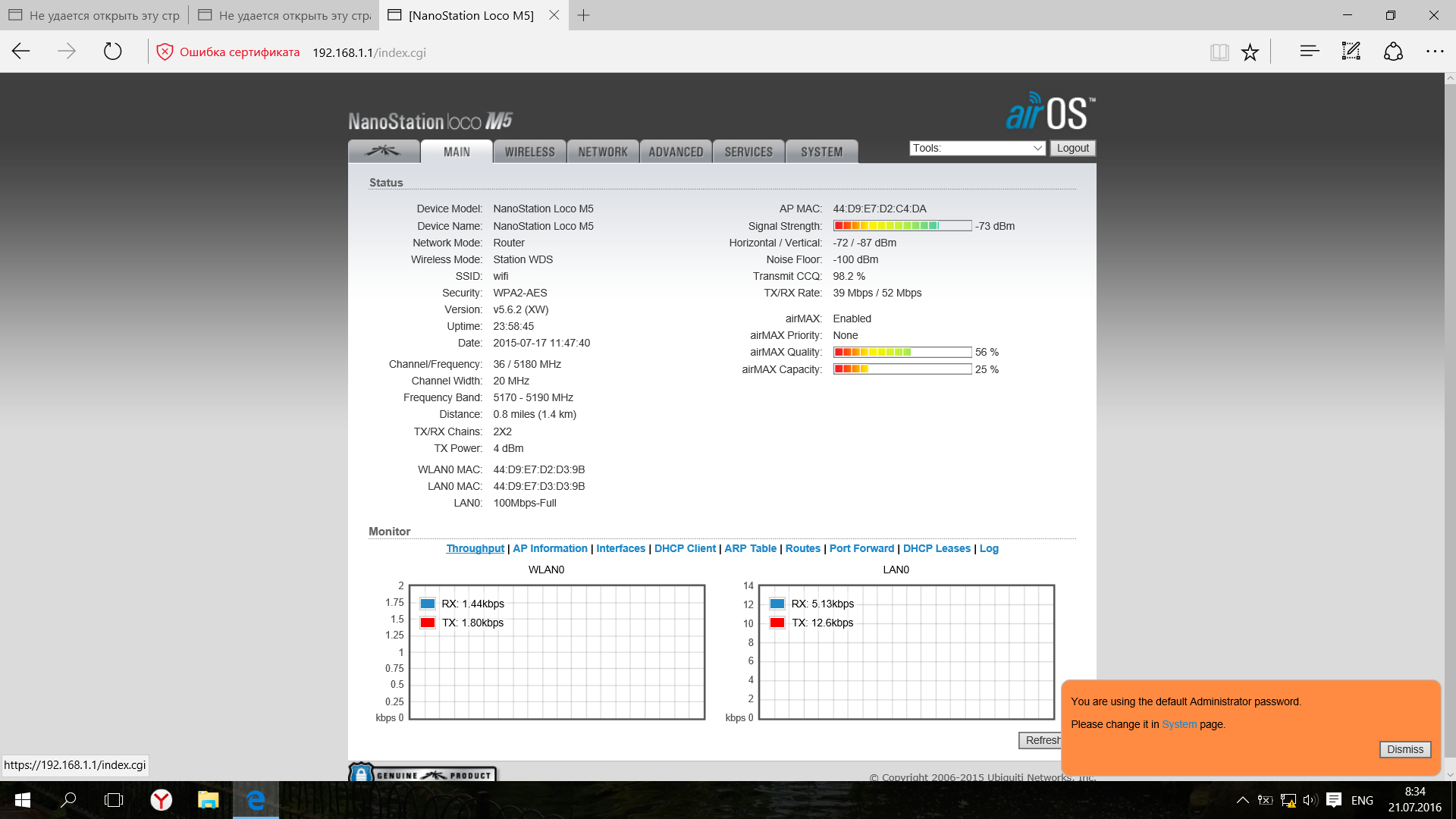Click the airOS logo
The height and width of the screenshot is (819, 1456).
[1050, 111]
